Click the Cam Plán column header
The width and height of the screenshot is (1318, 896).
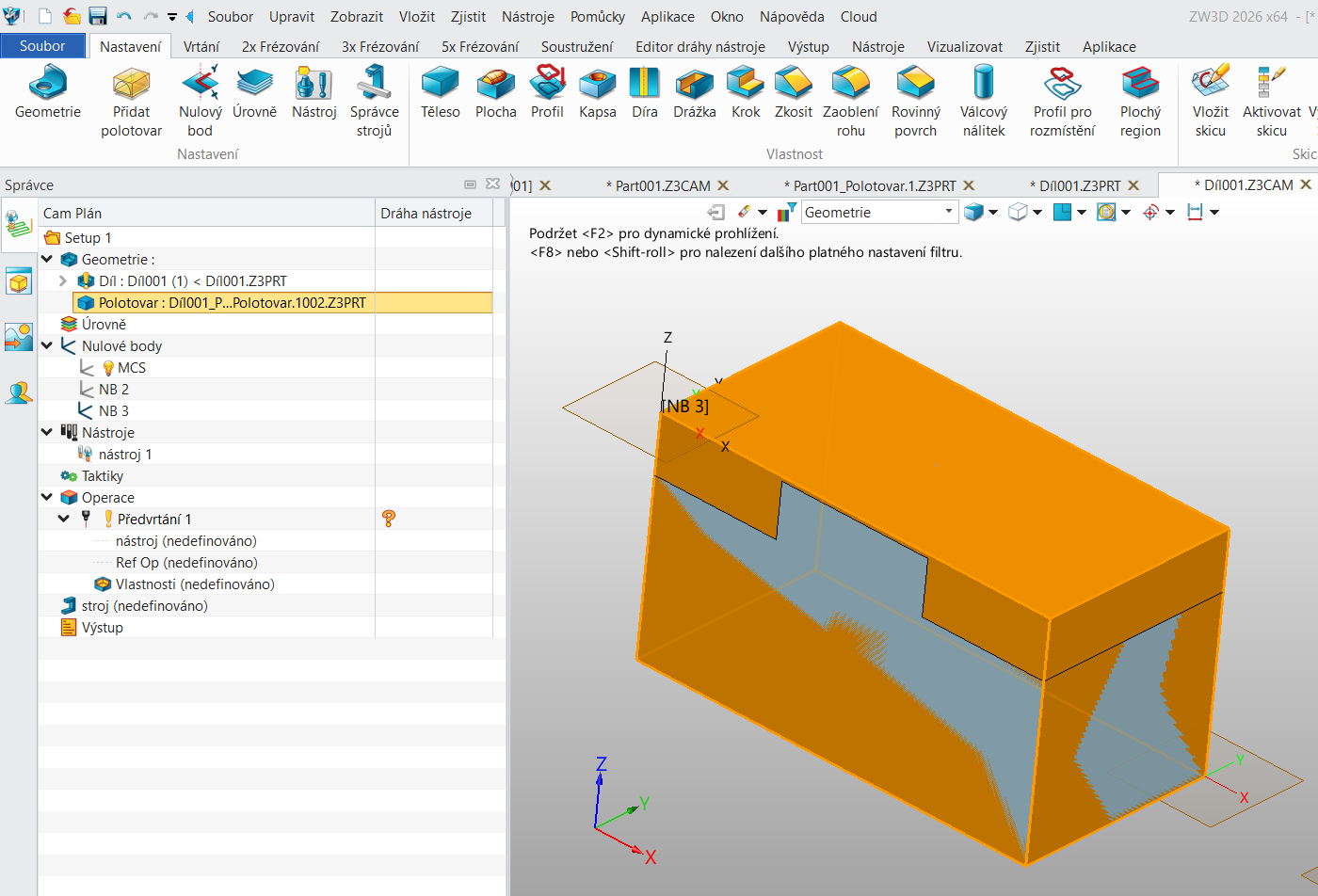tap(206, 214)
